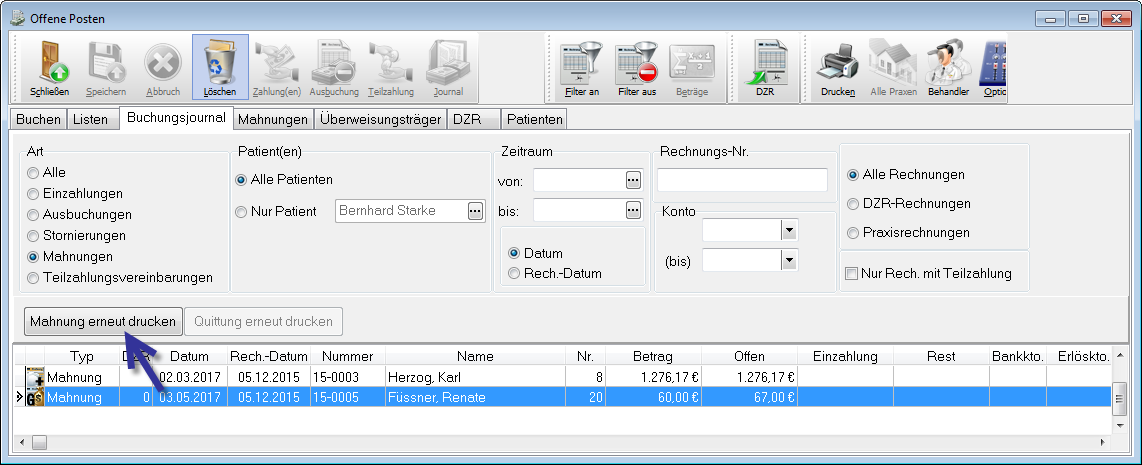Select the Datum radio button under Zeitraum
1142x465 pixels.
click(x=514, y=254)
